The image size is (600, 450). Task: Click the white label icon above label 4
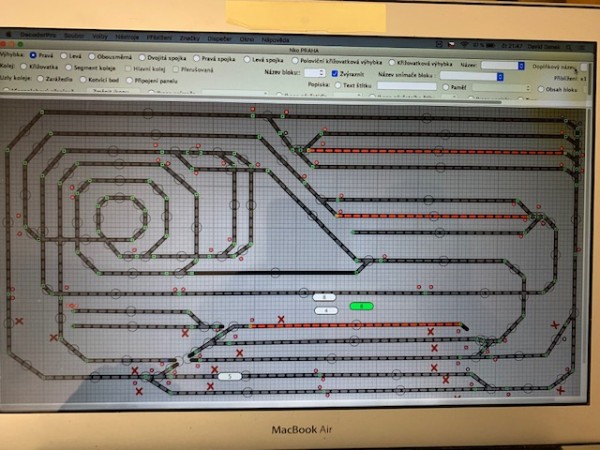[324, 297]
